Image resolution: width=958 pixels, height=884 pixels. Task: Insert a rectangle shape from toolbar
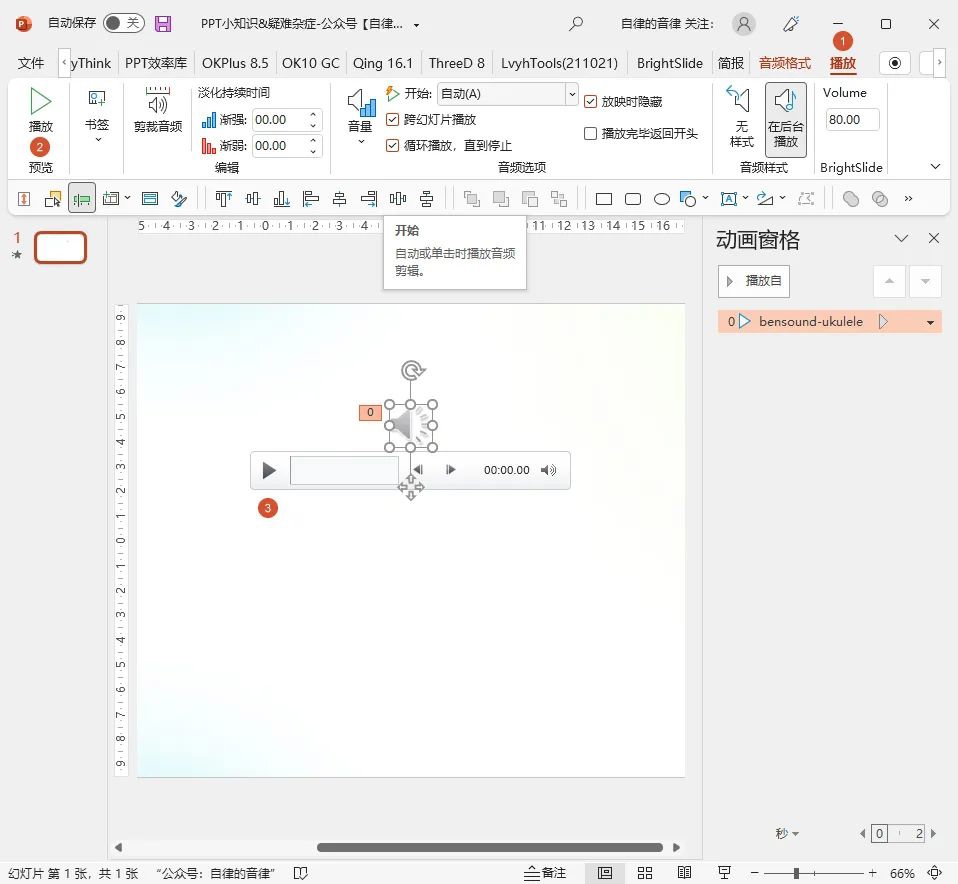click(604, 199)
